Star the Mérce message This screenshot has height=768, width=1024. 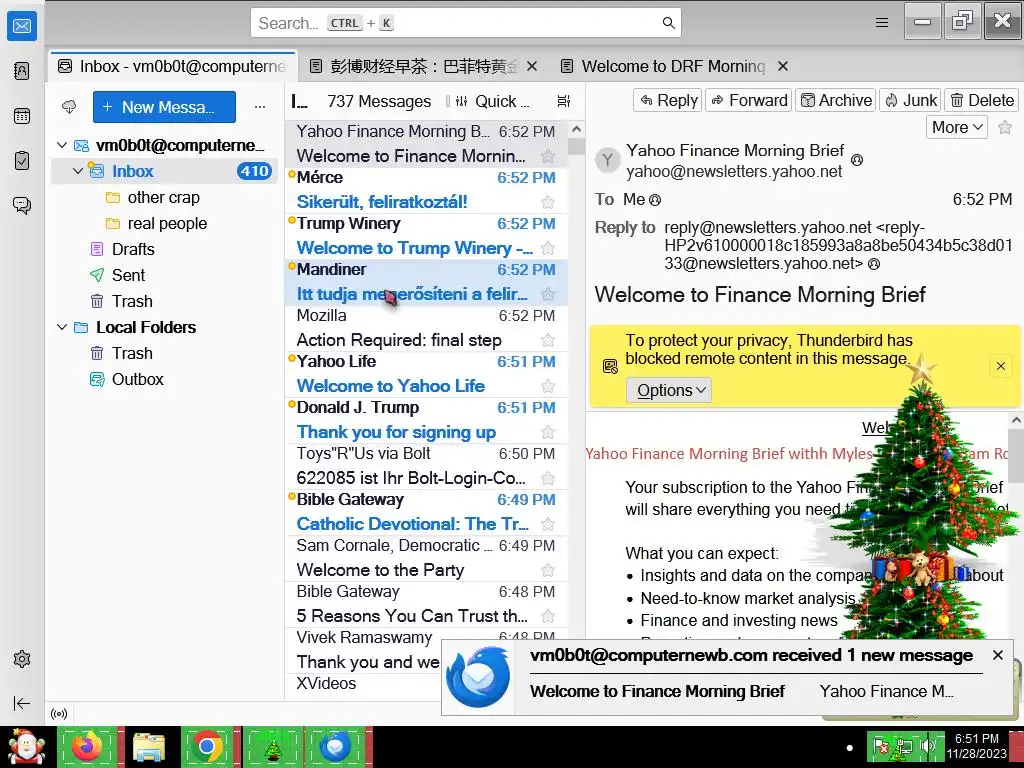(548, 202)
